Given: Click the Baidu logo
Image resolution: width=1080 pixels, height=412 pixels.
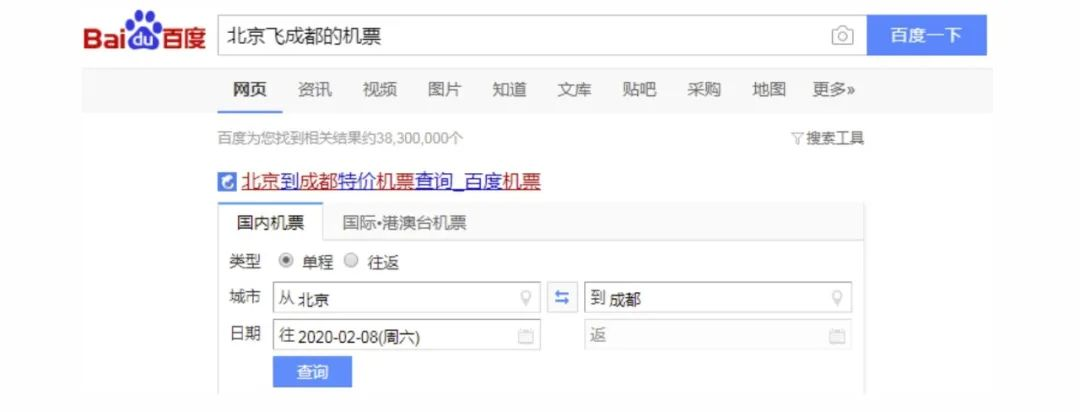Looking at the screenshot, I should (145, 32).
